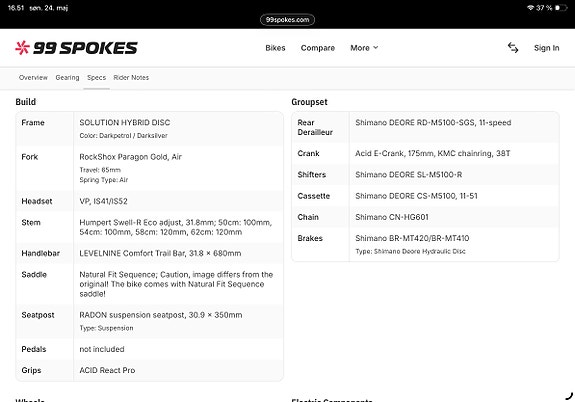Open the Bikes navigation link
Screen dimensions: 575x402
[275, 48]
